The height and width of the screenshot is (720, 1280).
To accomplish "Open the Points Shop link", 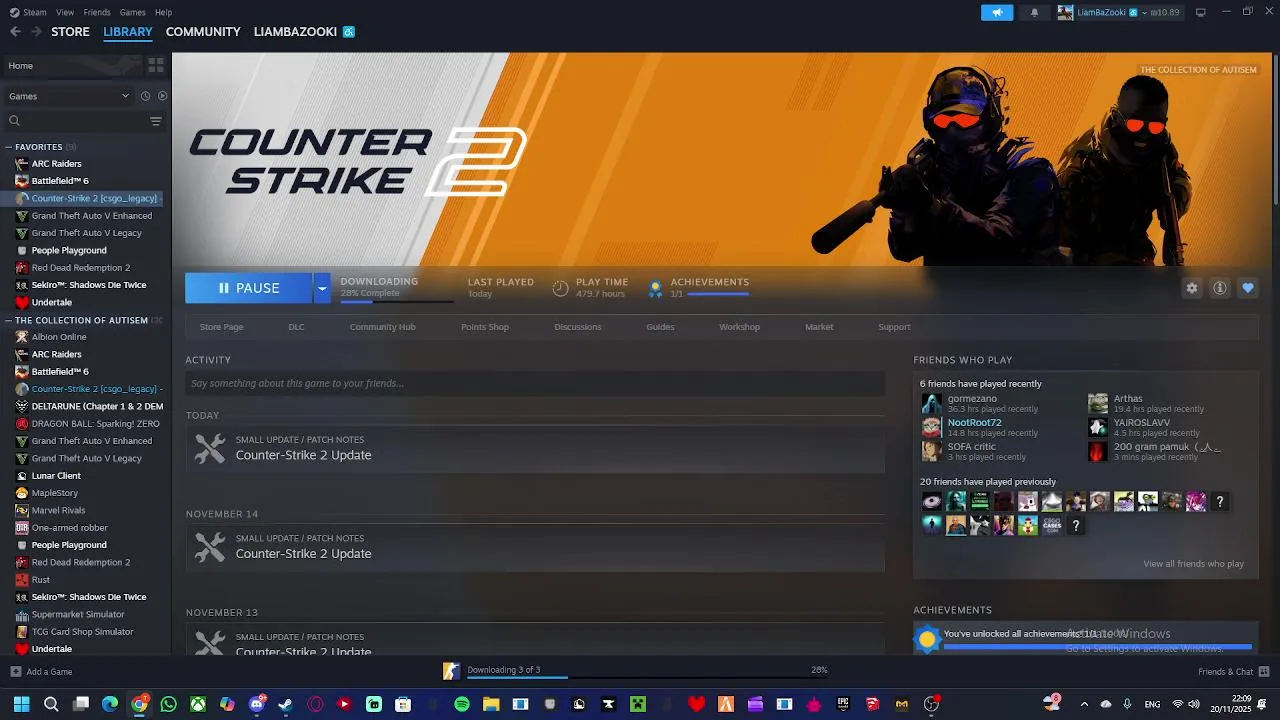I will click(x=485, y=327).
